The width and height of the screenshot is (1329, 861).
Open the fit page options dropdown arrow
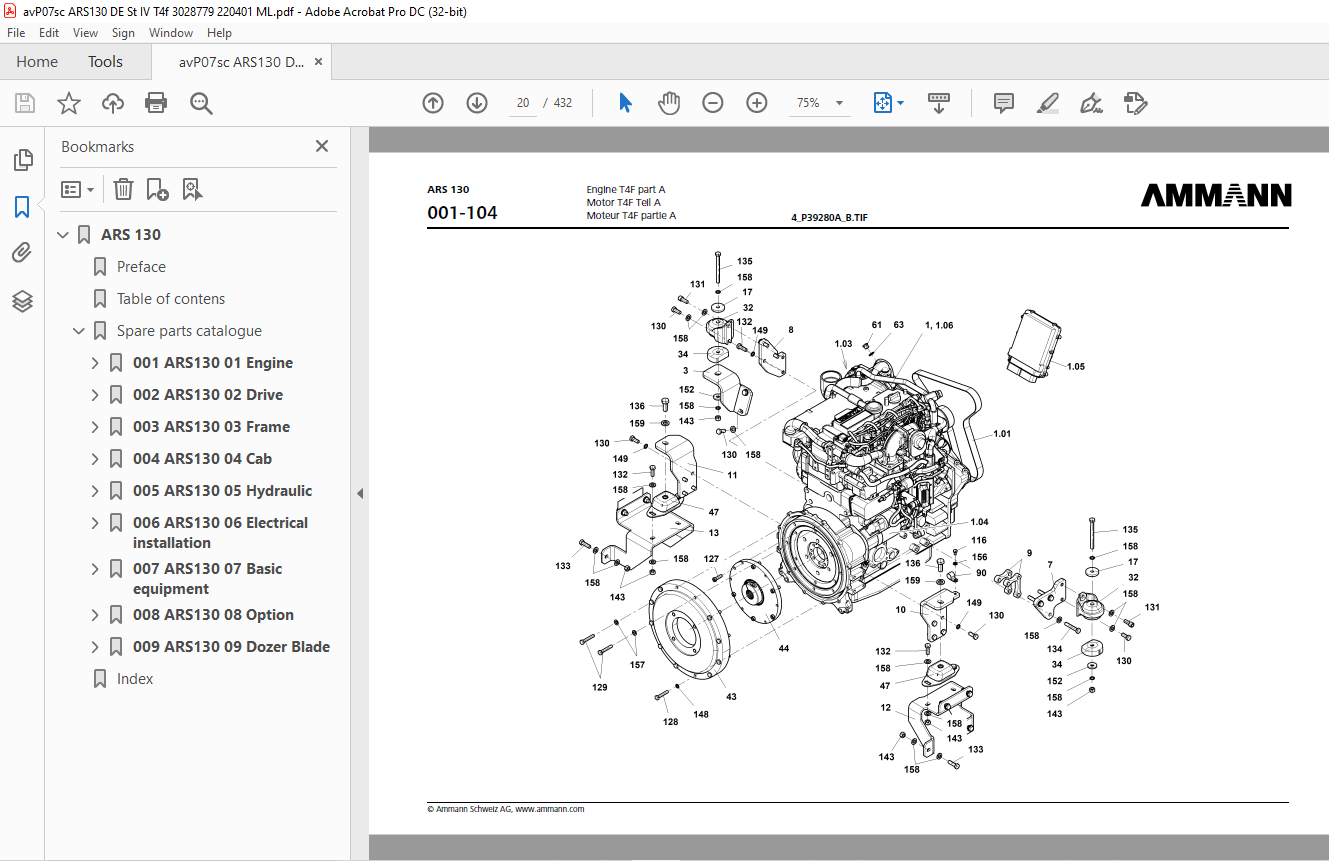tap(900, 103)
